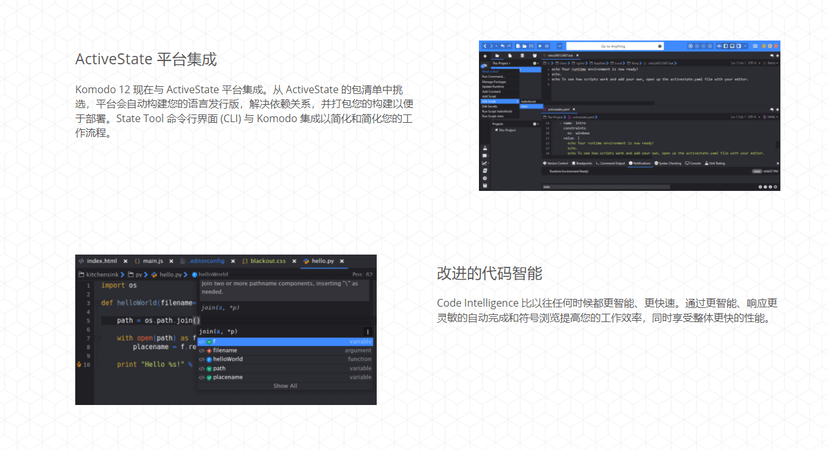
Task: Click the gear icon beside The Project header
Action: 534,63
